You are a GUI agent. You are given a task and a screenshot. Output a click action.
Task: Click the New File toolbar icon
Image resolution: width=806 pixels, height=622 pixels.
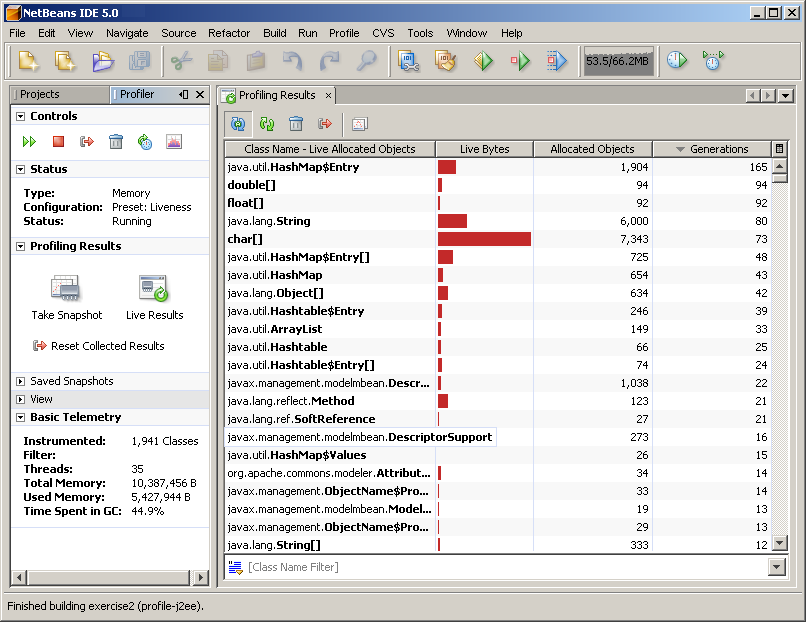tap(29, 61)
